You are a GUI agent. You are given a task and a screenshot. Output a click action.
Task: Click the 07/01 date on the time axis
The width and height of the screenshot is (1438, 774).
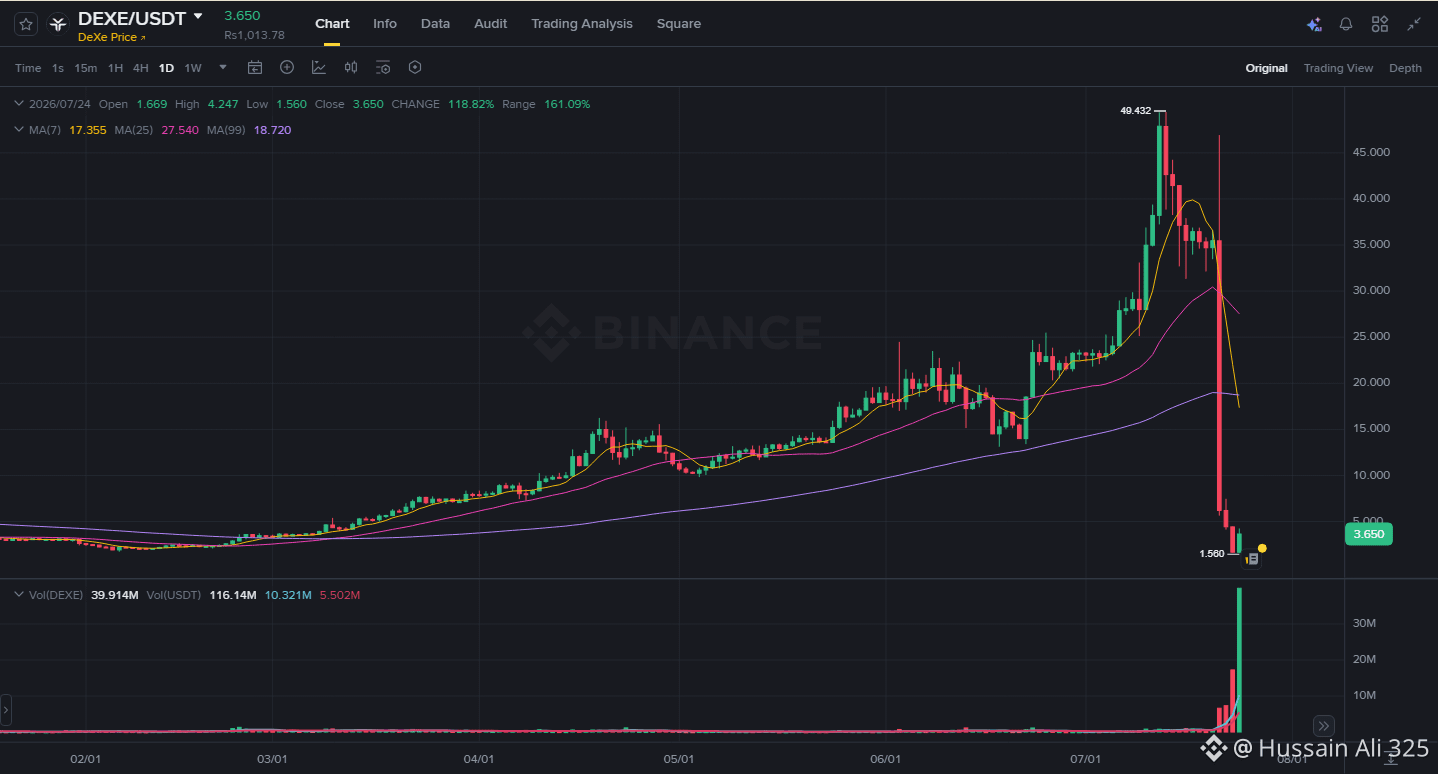[x=1086, y=759]
